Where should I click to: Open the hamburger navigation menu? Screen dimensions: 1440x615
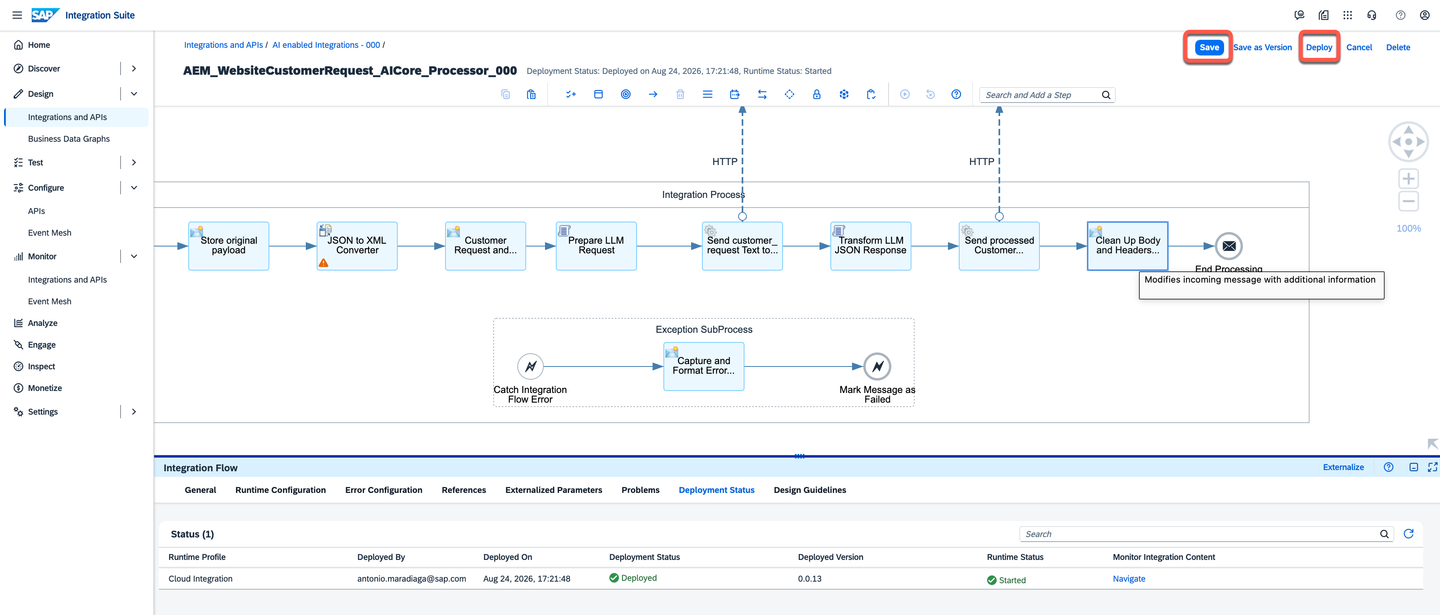[x=17, y=15]
